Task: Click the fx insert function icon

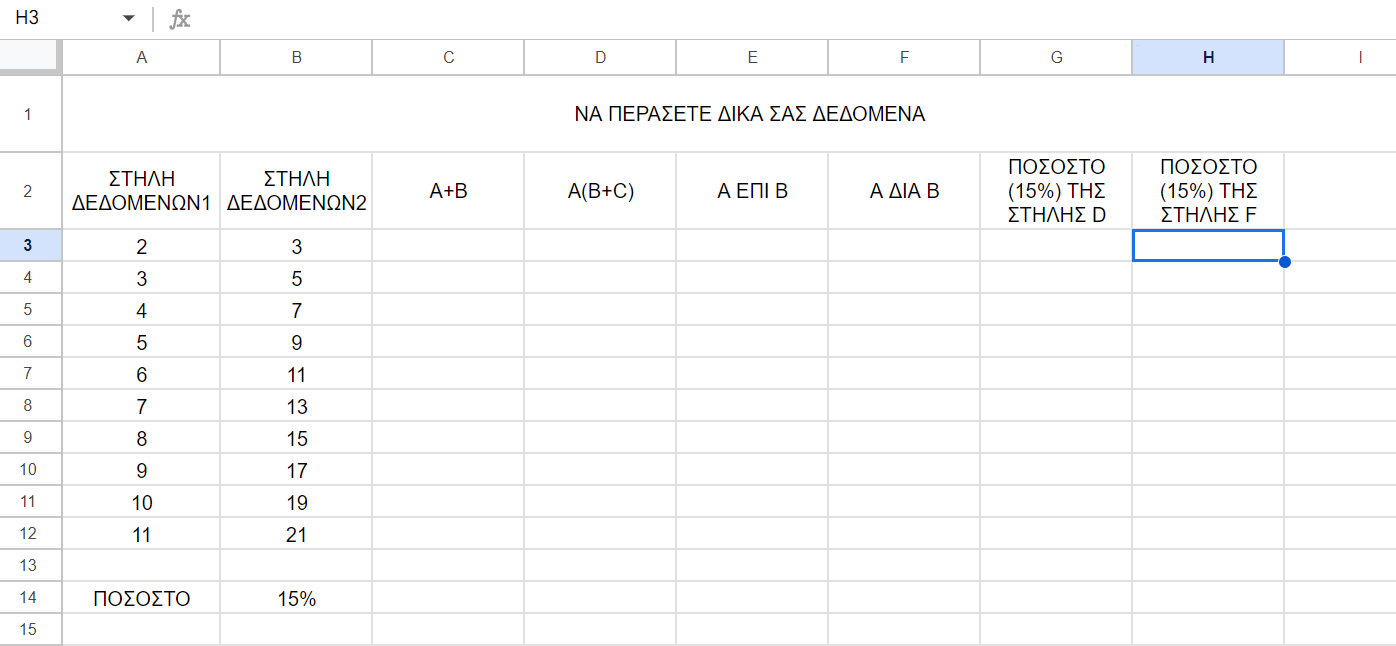Action: pos(180,19)
